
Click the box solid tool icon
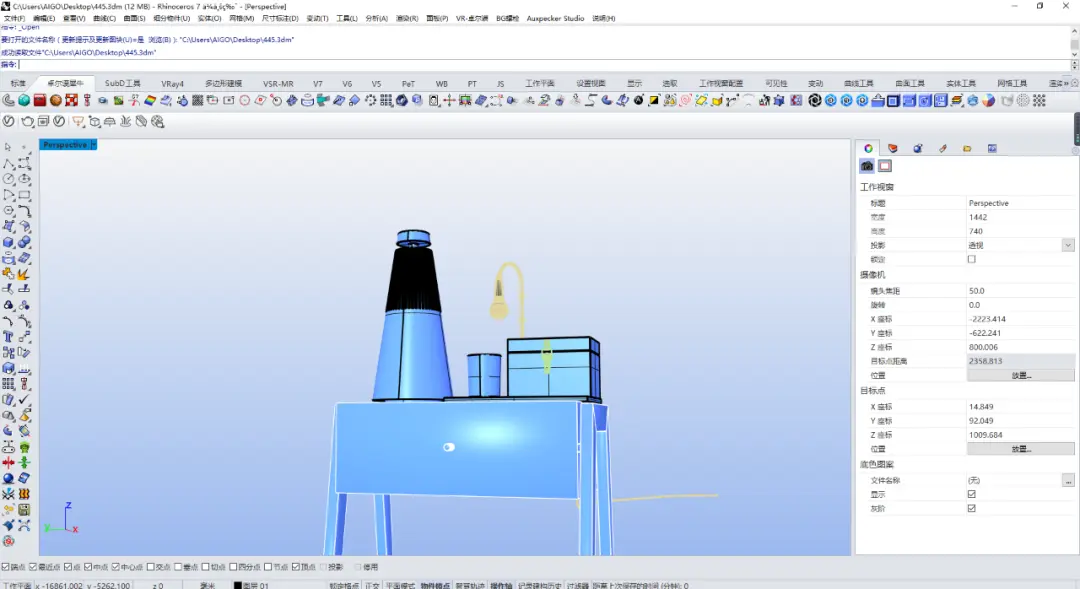tap(8, 242)
